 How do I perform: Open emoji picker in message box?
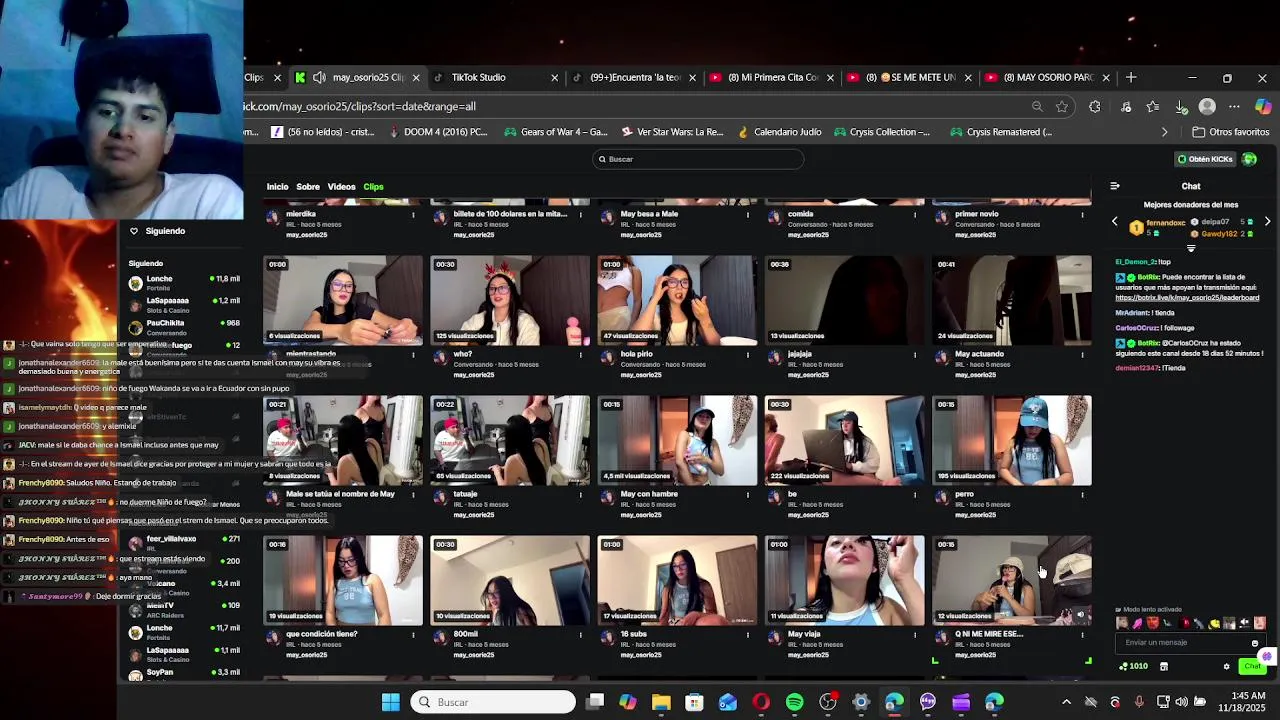(1255, 643)
